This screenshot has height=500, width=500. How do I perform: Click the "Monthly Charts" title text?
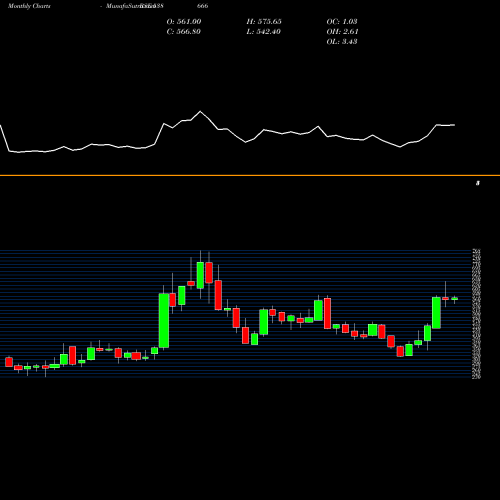click(29, 6)
